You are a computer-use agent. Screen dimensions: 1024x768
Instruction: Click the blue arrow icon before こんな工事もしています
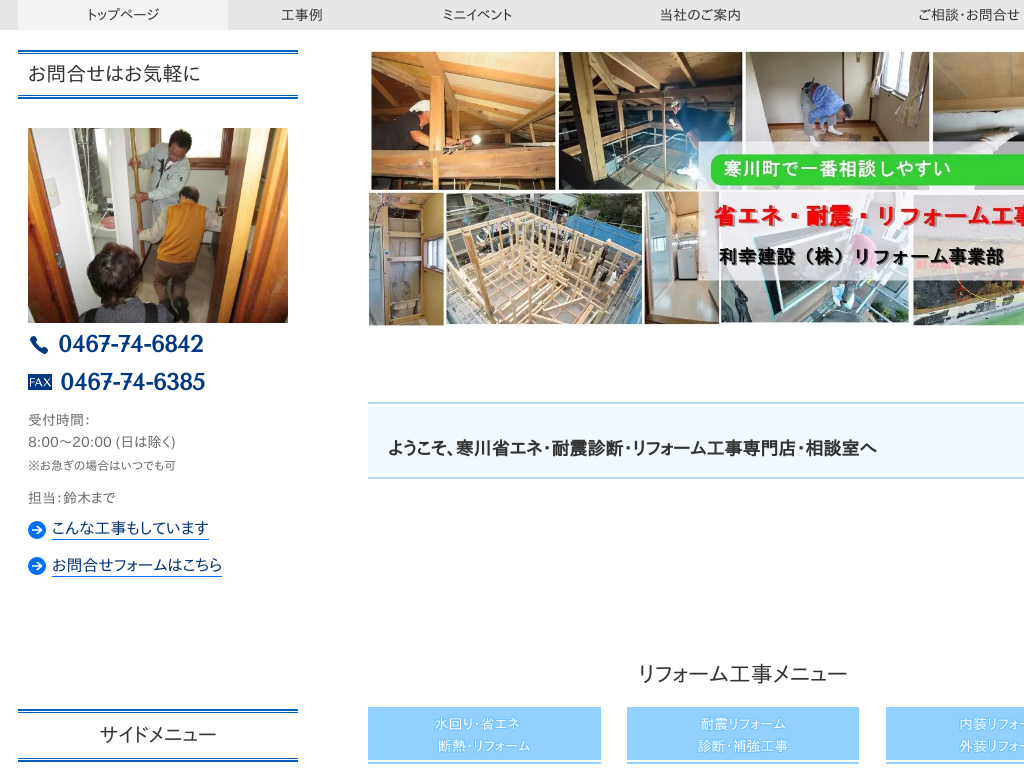click(x=37, y=530)
